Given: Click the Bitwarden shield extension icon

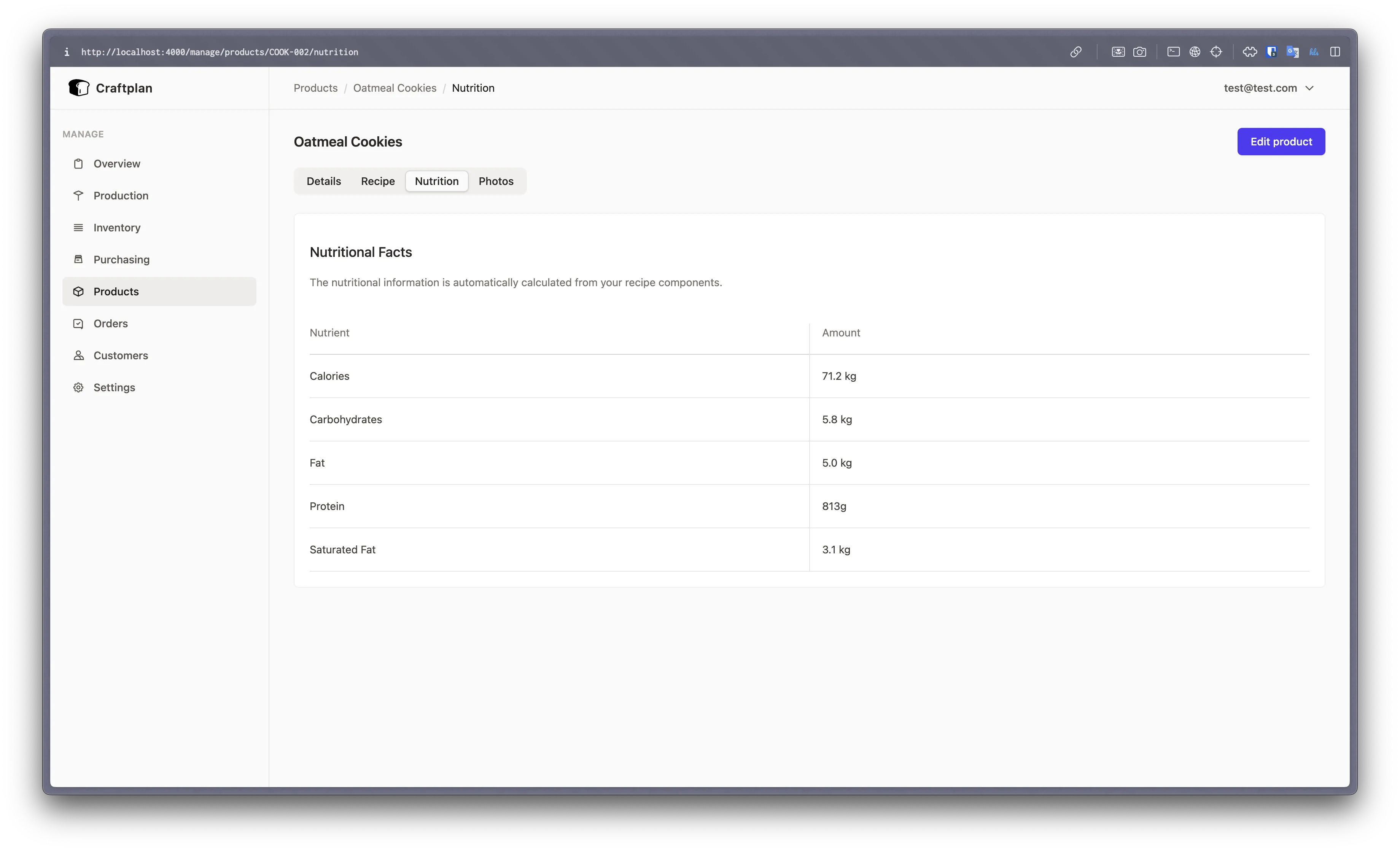Looking at the screenshot, I should coord(1271,52).
